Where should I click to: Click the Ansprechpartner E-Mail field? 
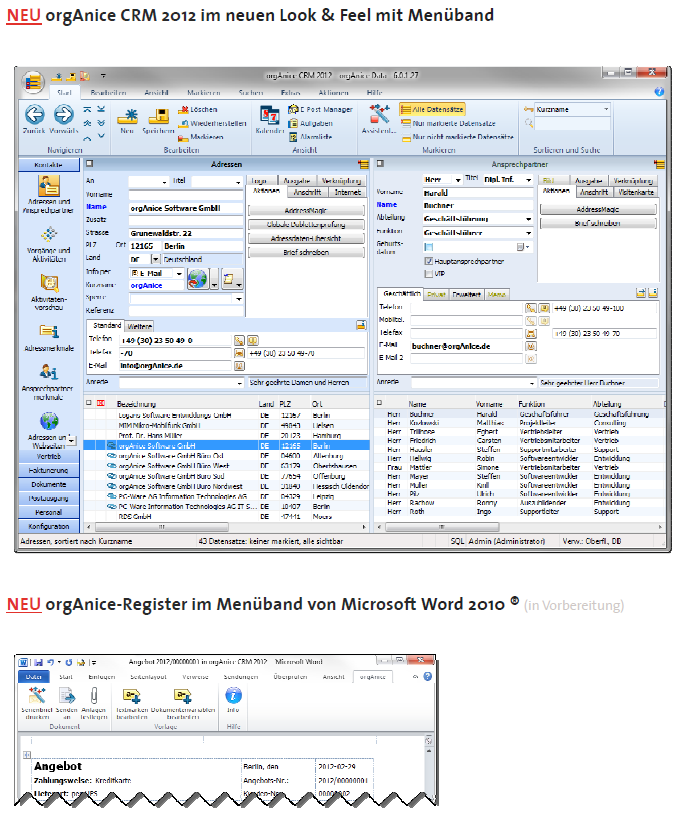pyautogui.click(x=466, y=346)
